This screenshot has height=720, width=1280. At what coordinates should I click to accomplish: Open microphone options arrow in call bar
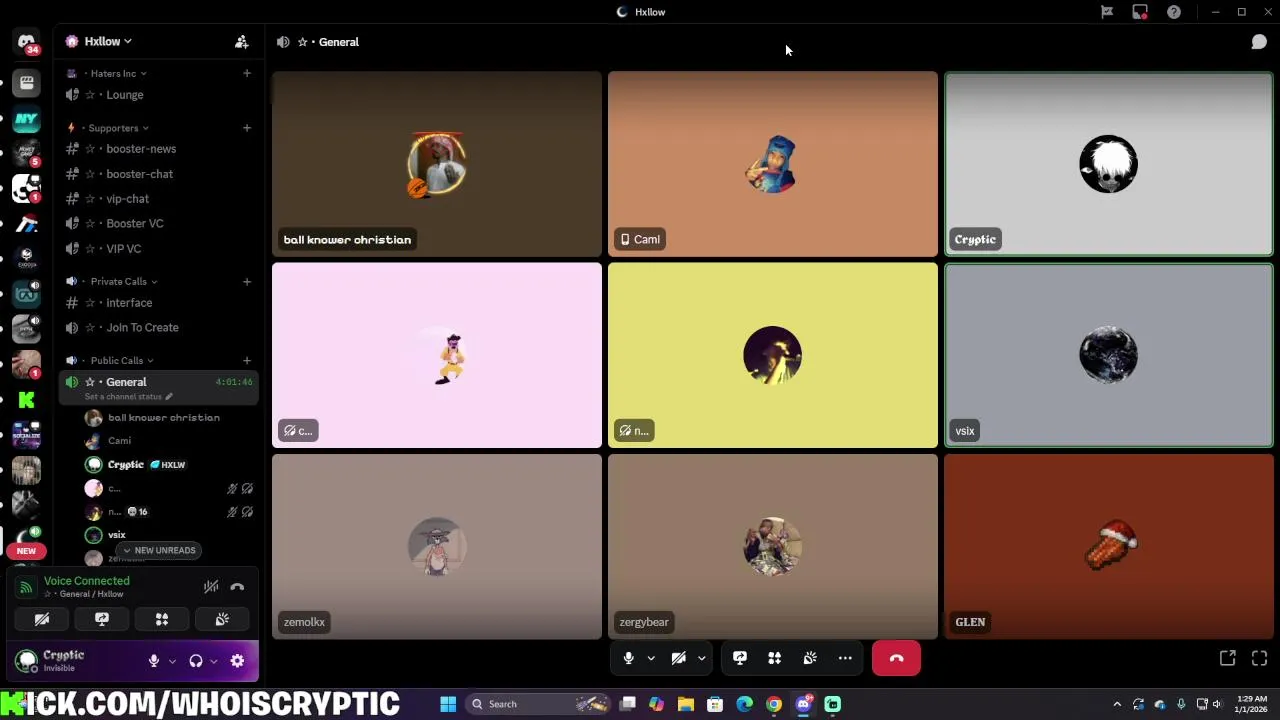pos(651,658)
